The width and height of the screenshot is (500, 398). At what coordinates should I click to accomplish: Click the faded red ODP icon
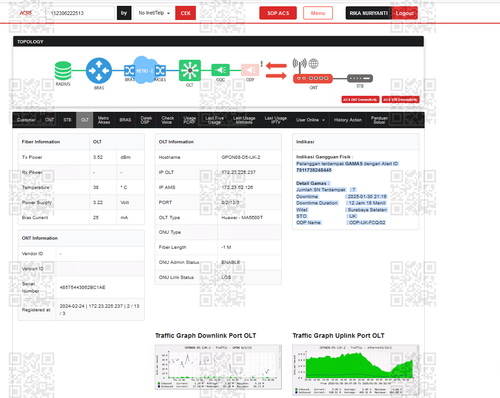[250, 70]
